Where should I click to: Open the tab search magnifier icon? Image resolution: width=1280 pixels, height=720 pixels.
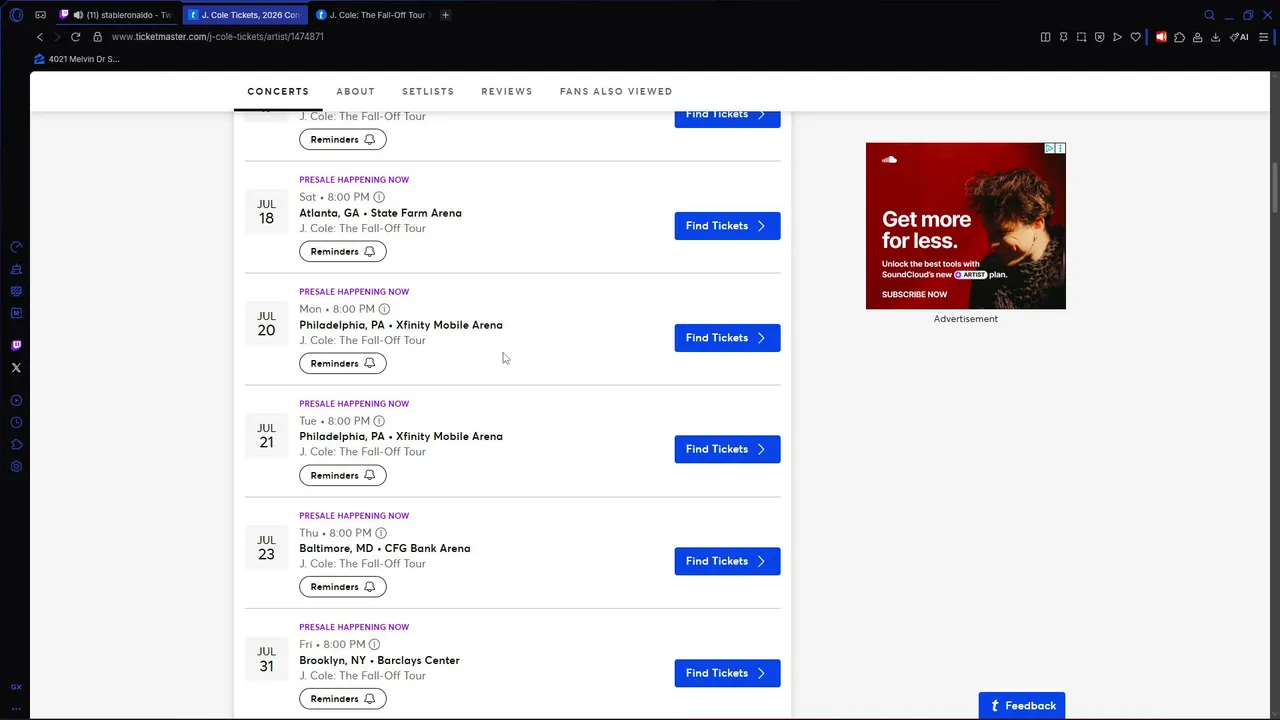pyautogui.click(x=1209, y=15)
